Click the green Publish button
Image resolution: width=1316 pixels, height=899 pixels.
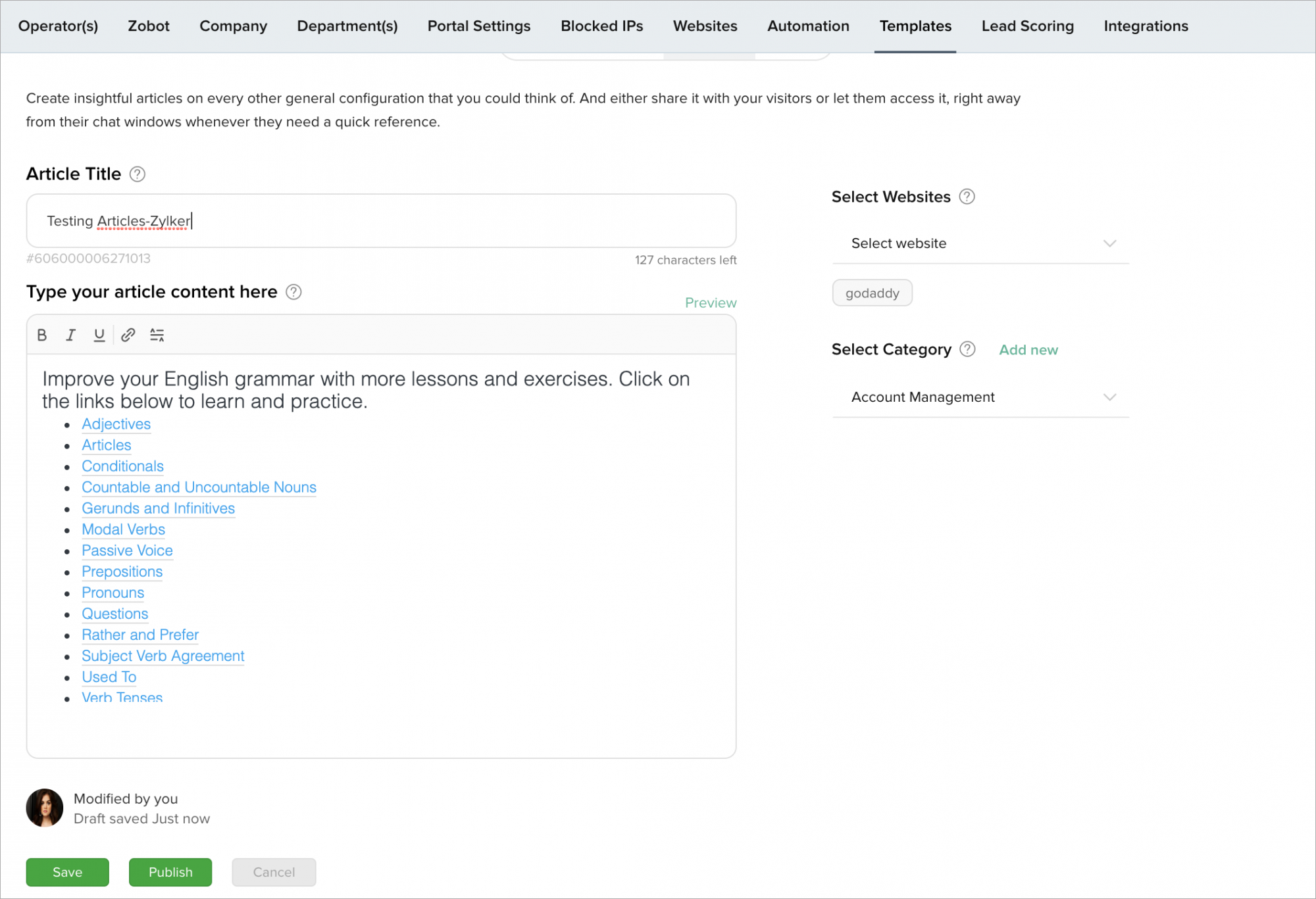170,872
